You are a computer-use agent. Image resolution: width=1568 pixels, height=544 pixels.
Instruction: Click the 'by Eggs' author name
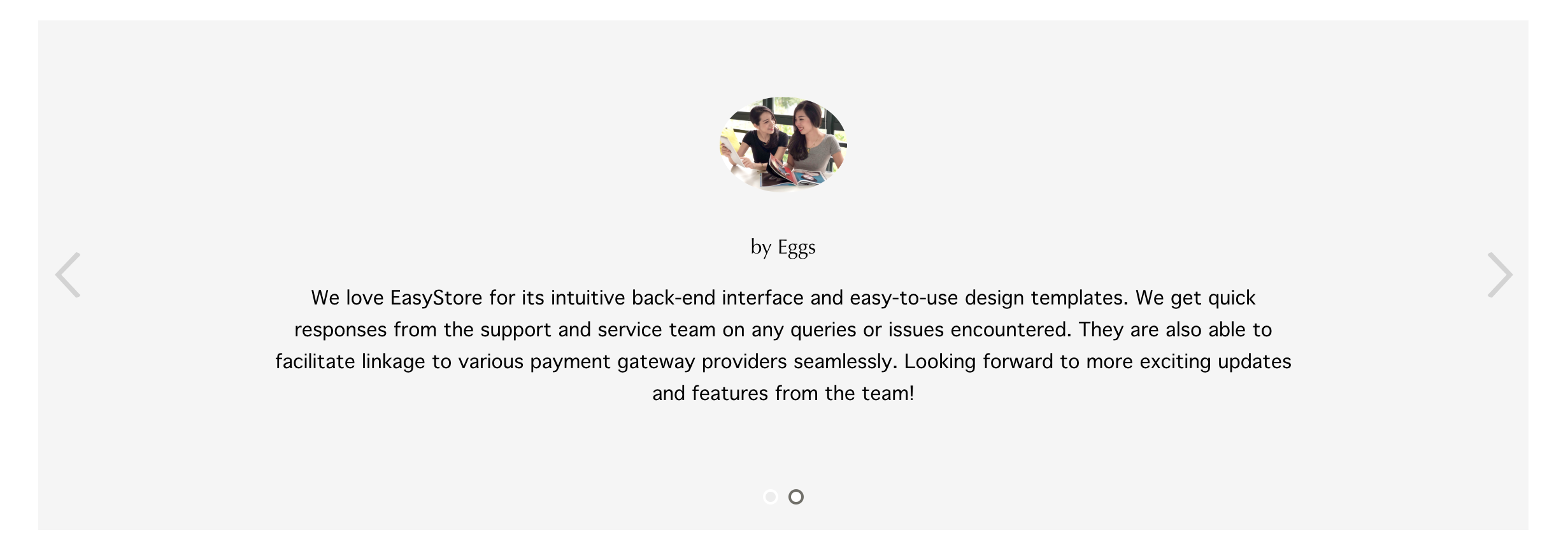pos(783,247)
